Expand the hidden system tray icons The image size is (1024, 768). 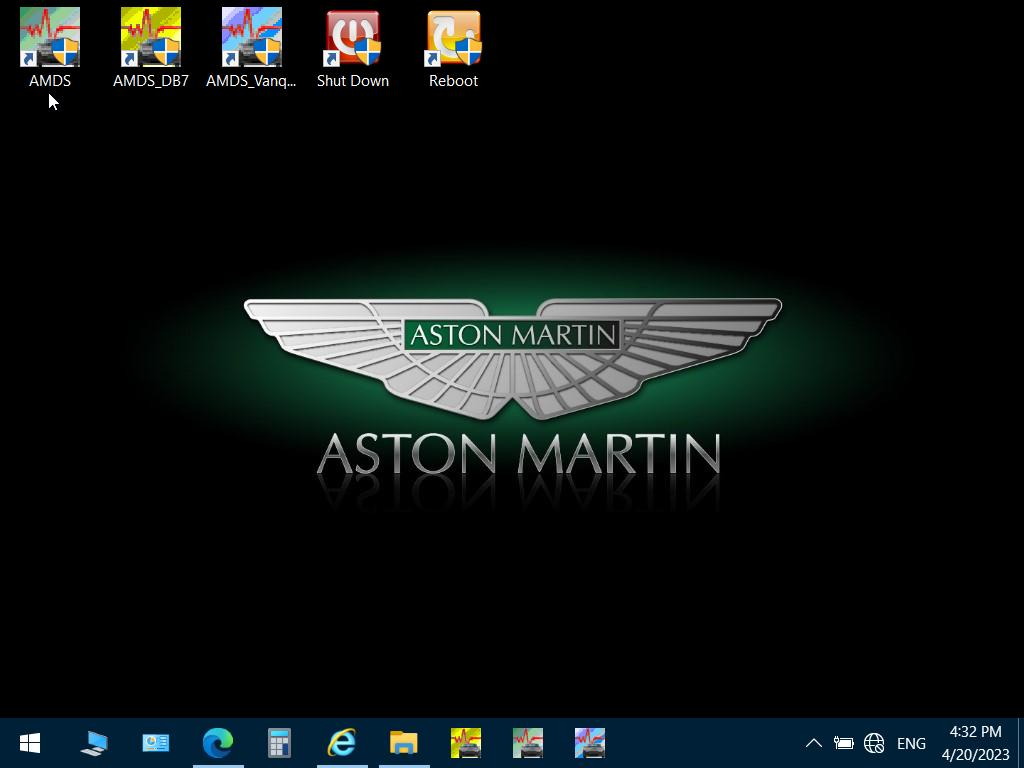(814, 743)
